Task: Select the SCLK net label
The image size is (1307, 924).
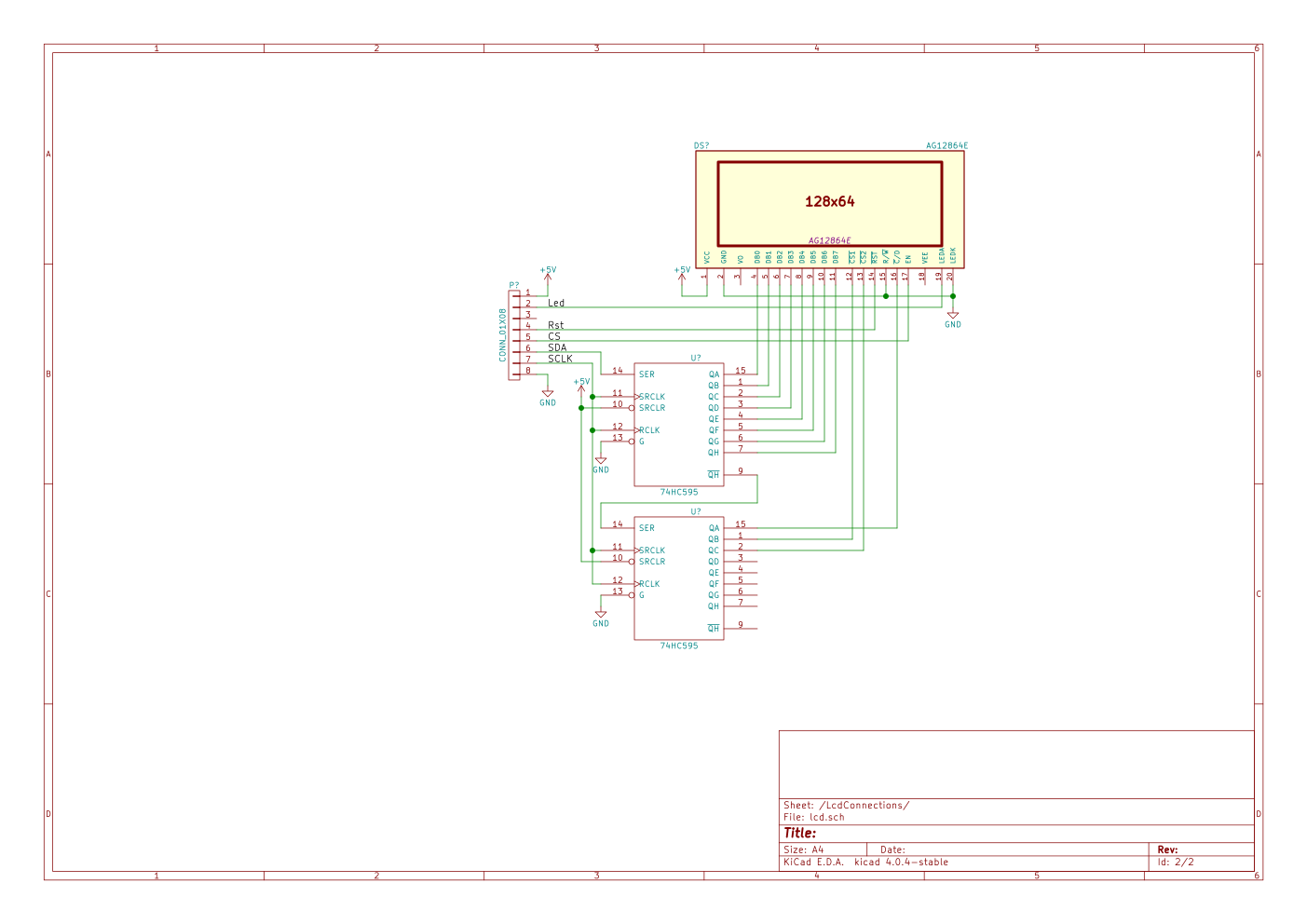Action: pyautogui.click(x=560, y=359)
